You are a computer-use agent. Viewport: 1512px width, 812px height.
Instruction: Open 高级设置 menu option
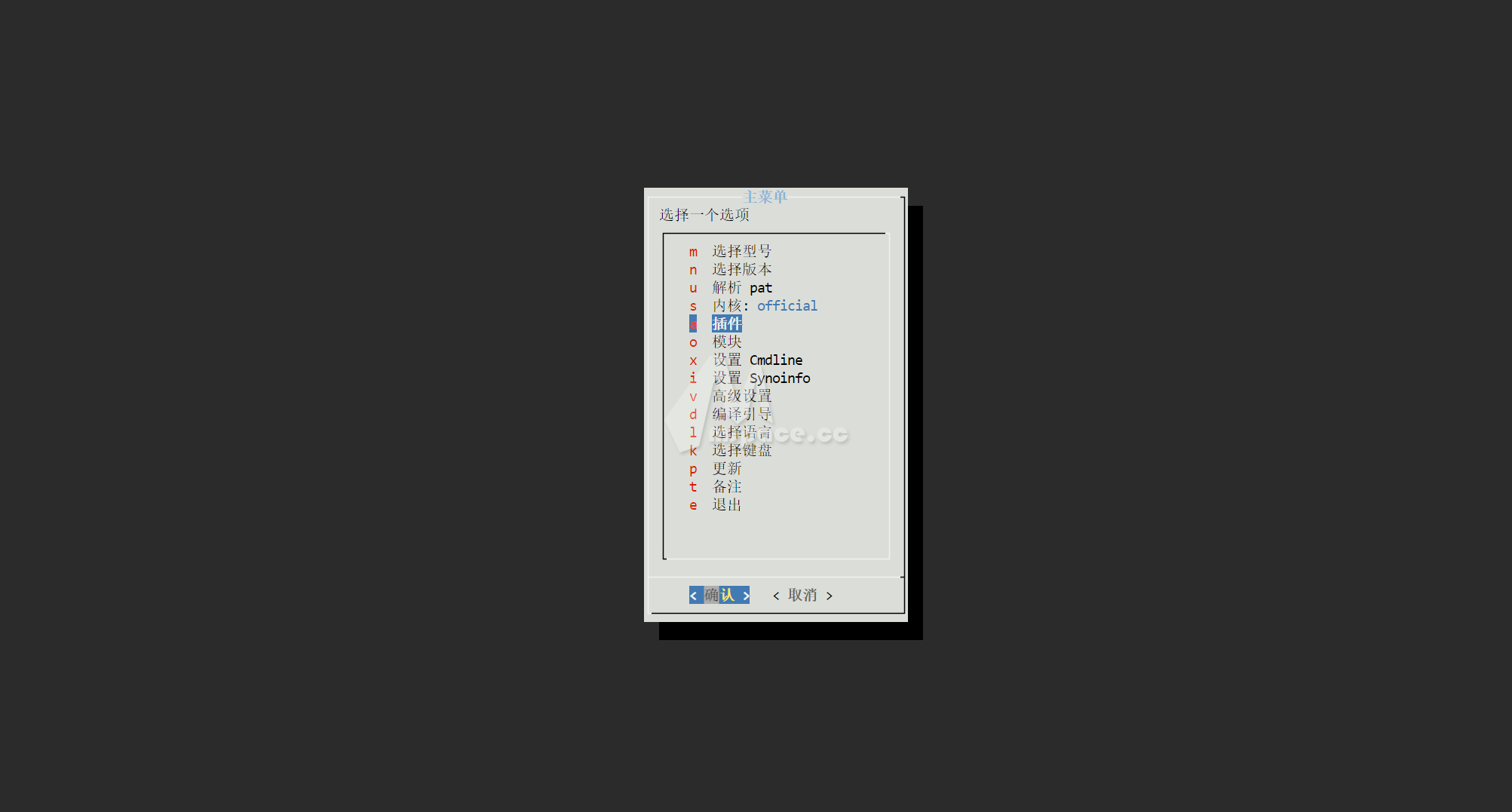click(742, 396)
